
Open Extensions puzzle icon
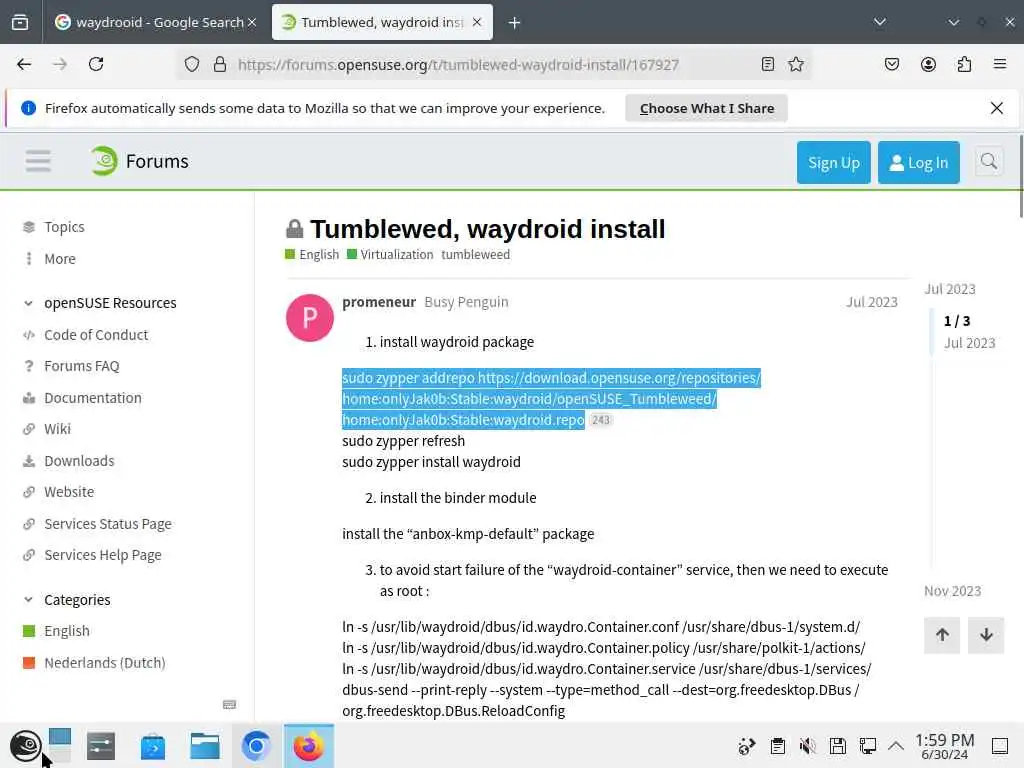coord(964,64)
